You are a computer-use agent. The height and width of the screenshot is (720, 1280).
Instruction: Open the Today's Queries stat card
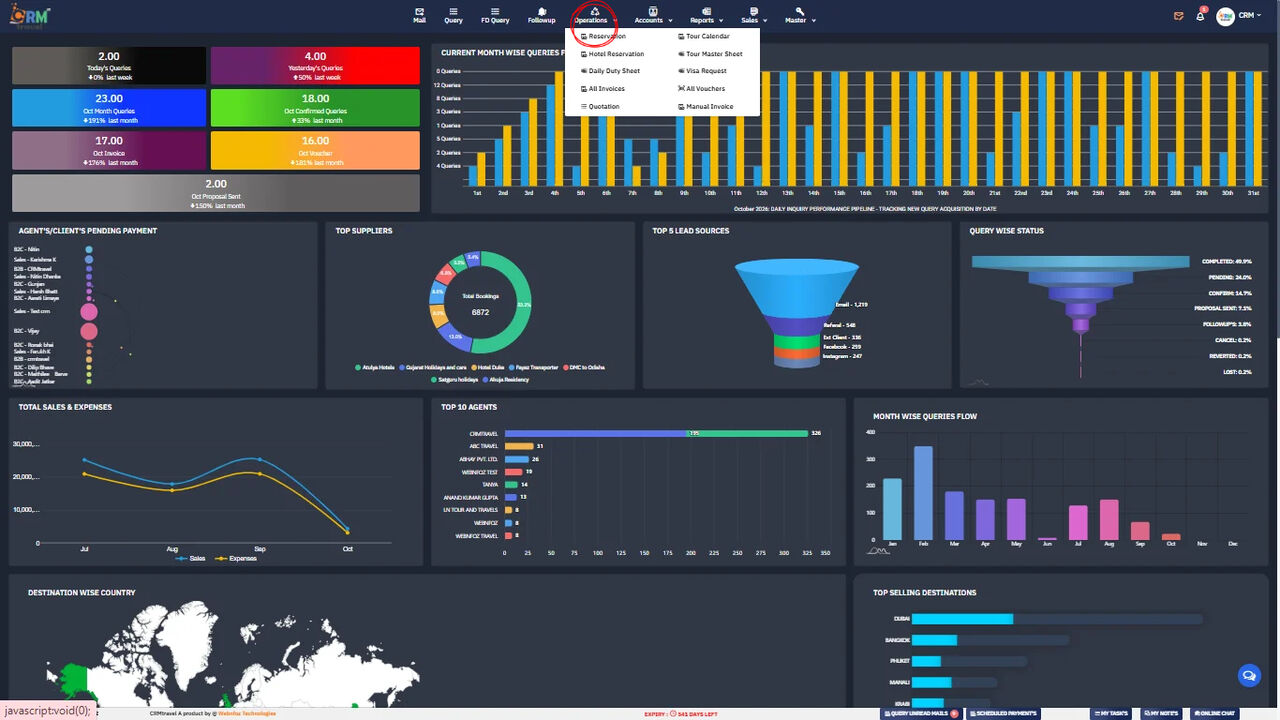[109, 65]
